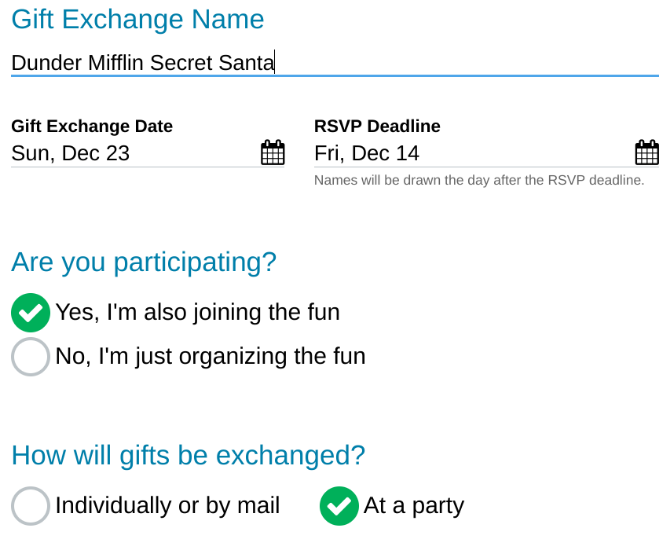Click the green check beside 'At a party'
The height and width of the screenshot is (539, 670).
click(x=339, y=506)
